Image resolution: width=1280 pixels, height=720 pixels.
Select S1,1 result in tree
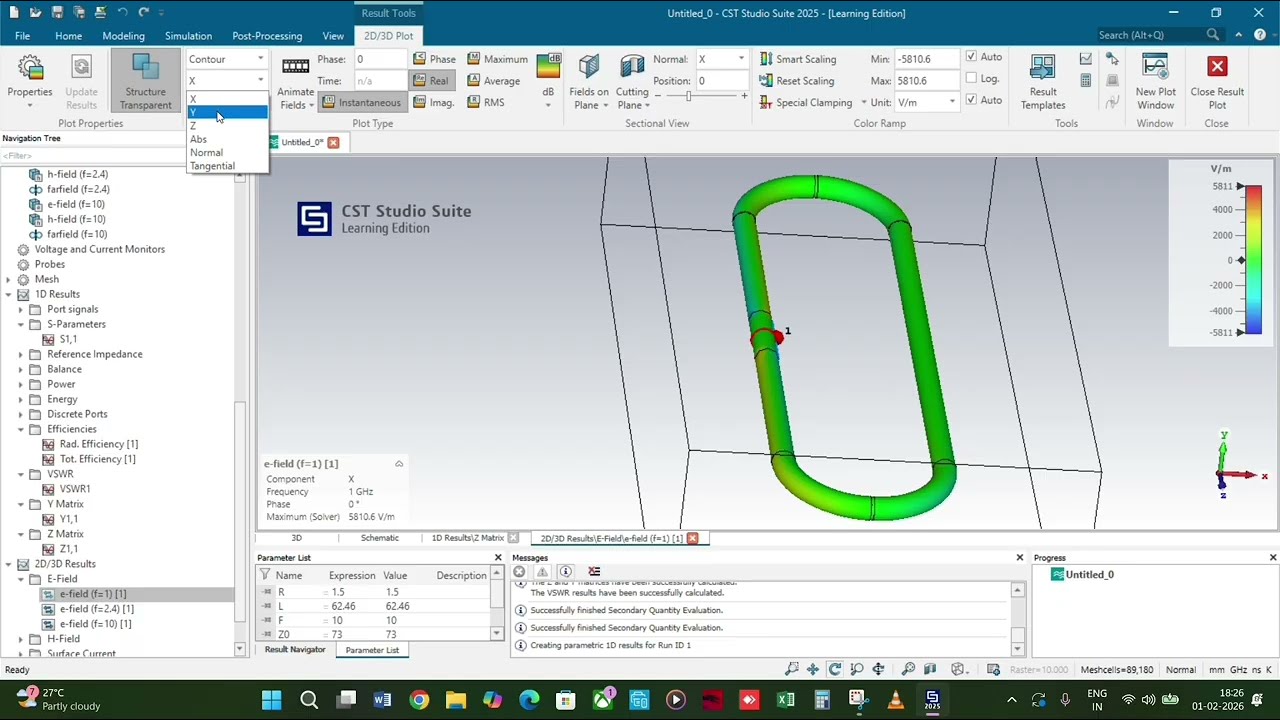68,339
